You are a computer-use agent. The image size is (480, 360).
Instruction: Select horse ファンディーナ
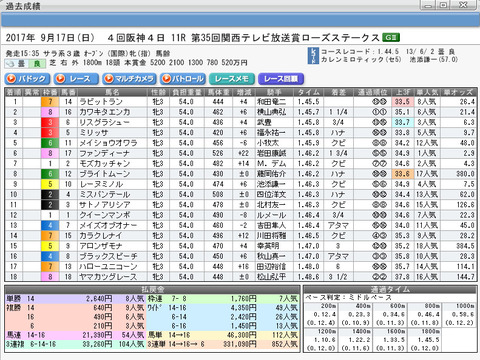click(105, 153)
